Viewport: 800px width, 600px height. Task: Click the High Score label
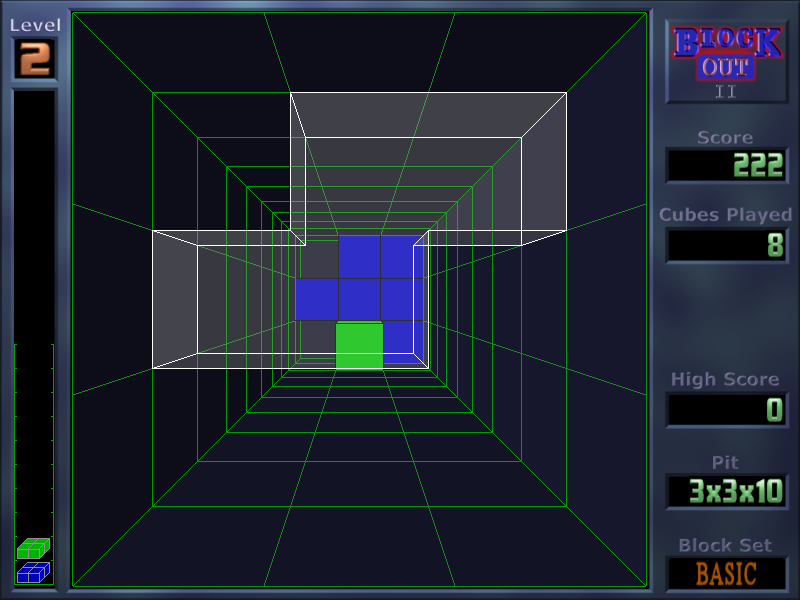(x=725, y=379)
